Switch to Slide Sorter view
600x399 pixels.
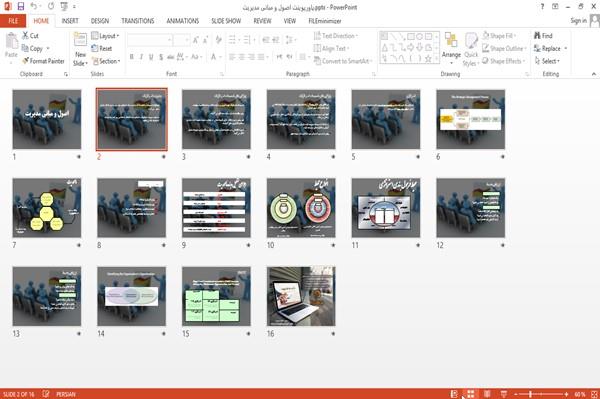tap(471, 394)
